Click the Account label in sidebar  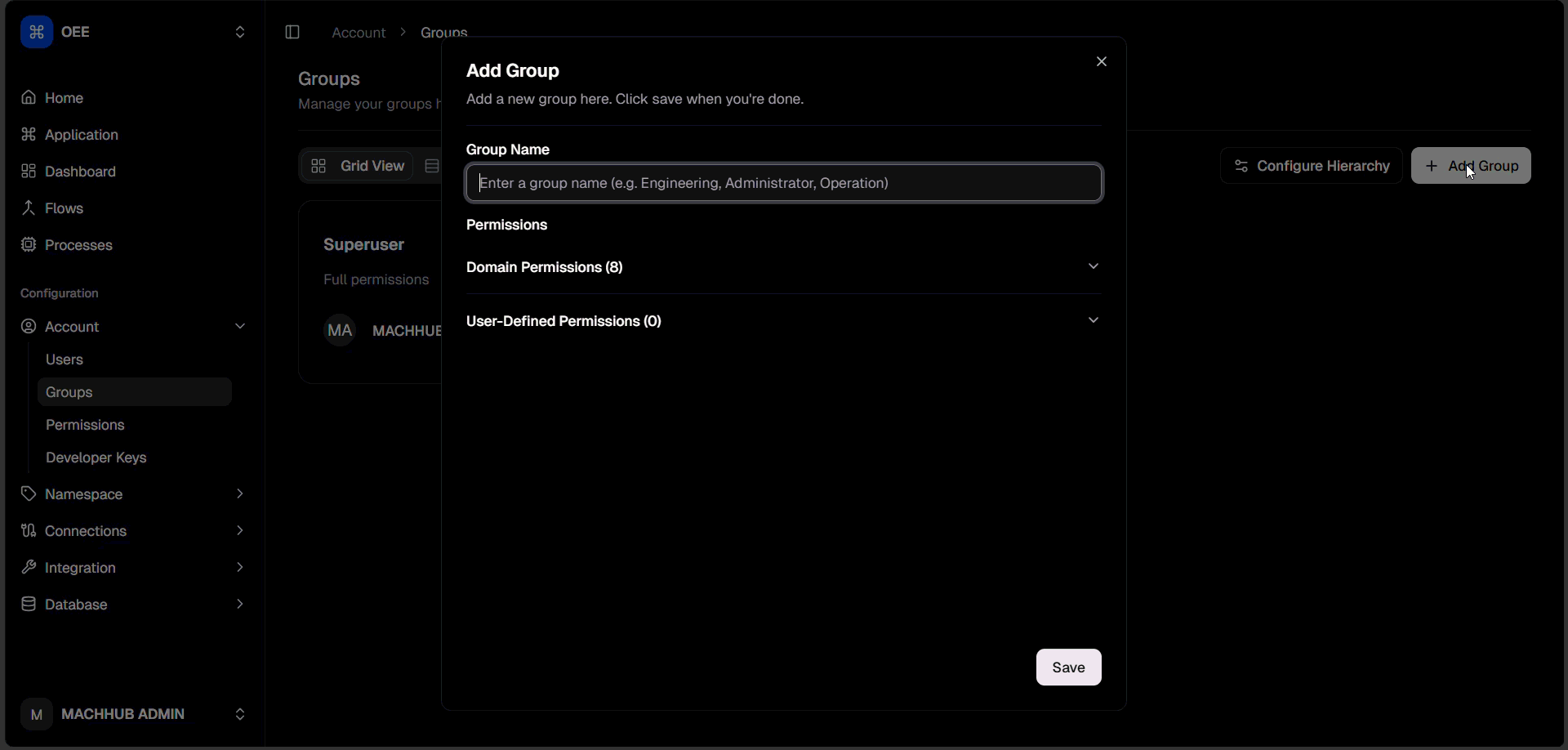(x=72, y=327)
